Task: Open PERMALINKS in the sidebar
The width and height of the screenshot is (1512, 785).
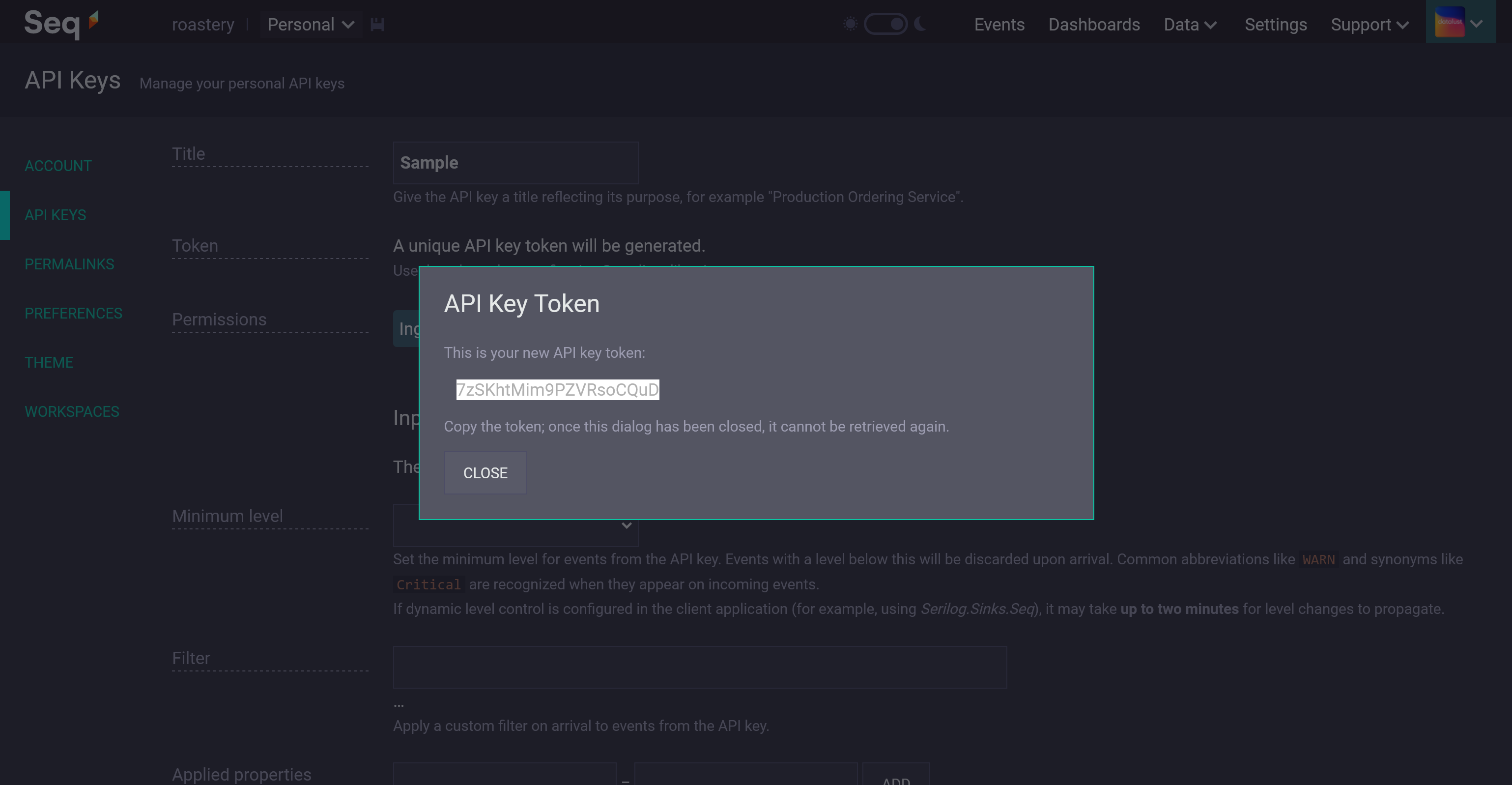Action: tap(69, 264)
